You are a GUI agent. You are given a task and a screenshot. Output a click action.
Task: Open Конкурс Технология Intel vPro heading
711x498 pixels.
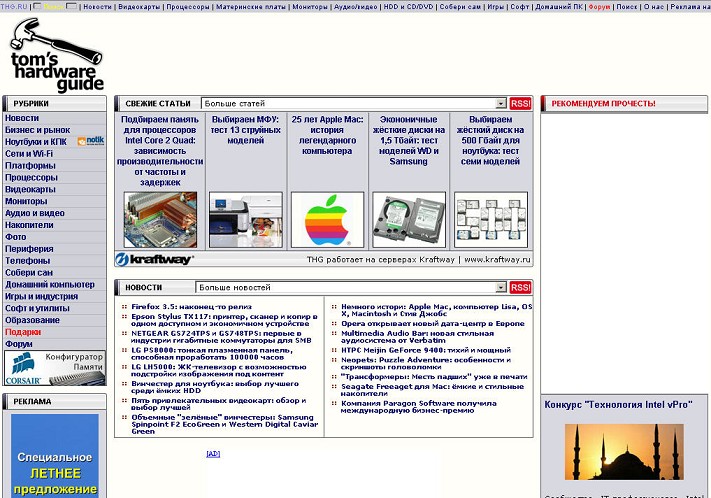618,405
